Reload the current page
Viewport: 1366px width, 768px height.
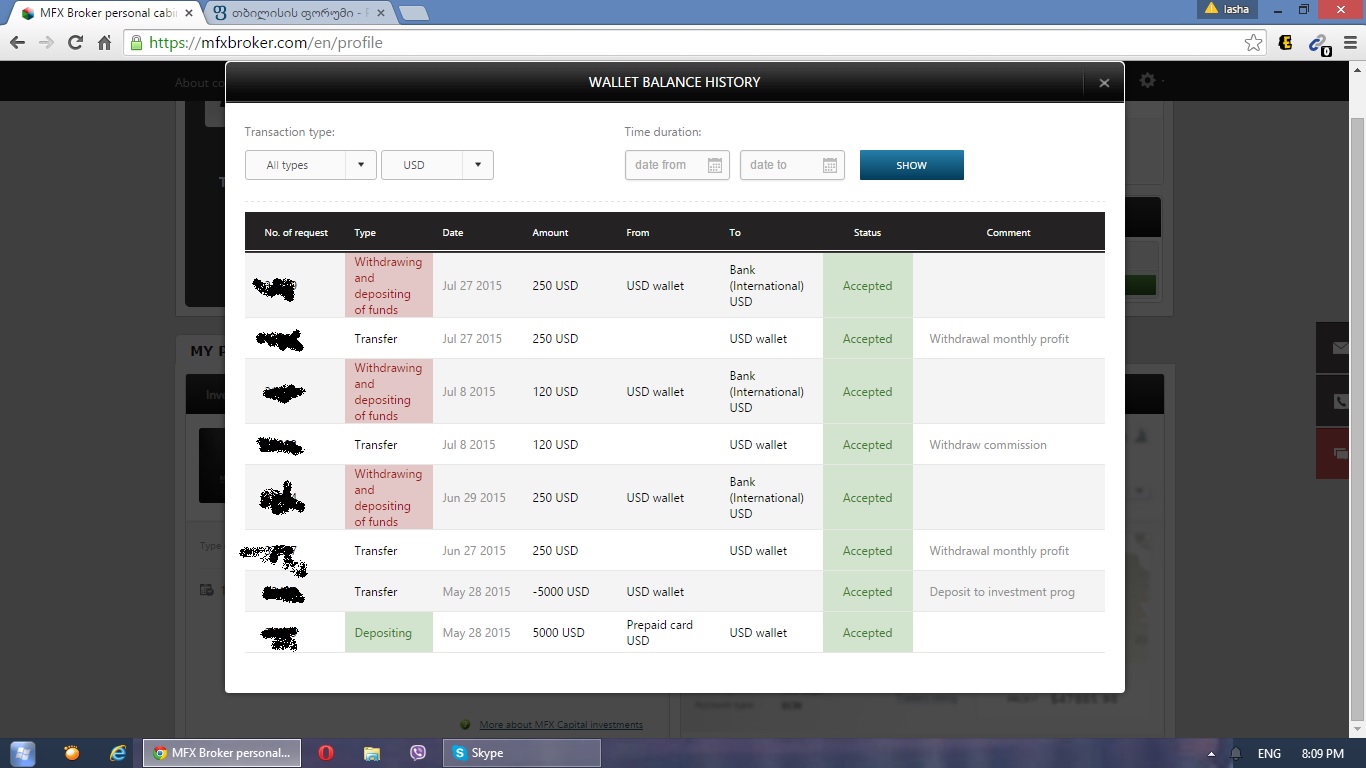coord(75,43)
